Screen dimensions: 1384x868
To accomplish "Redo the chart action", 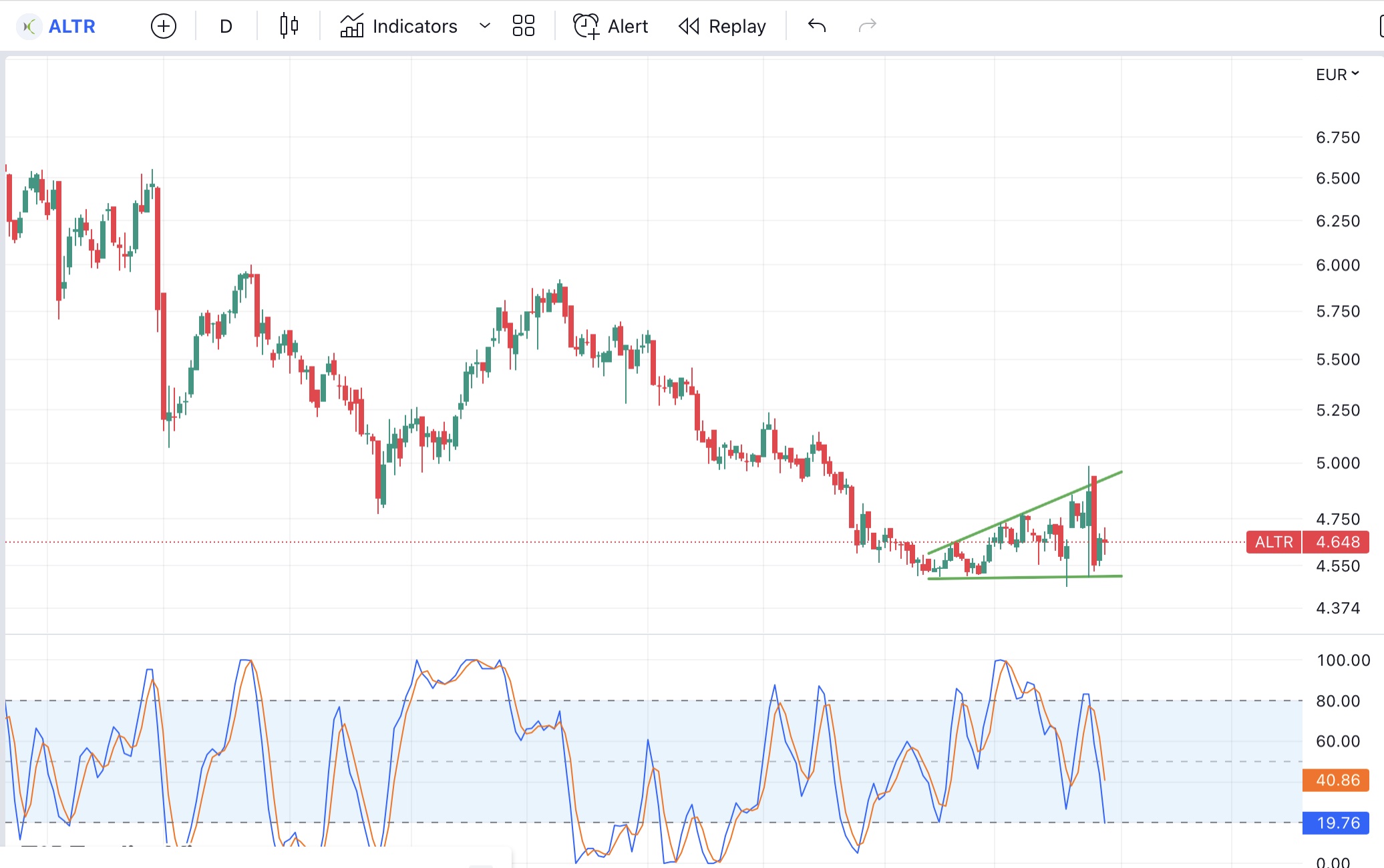I will [867, 26].
